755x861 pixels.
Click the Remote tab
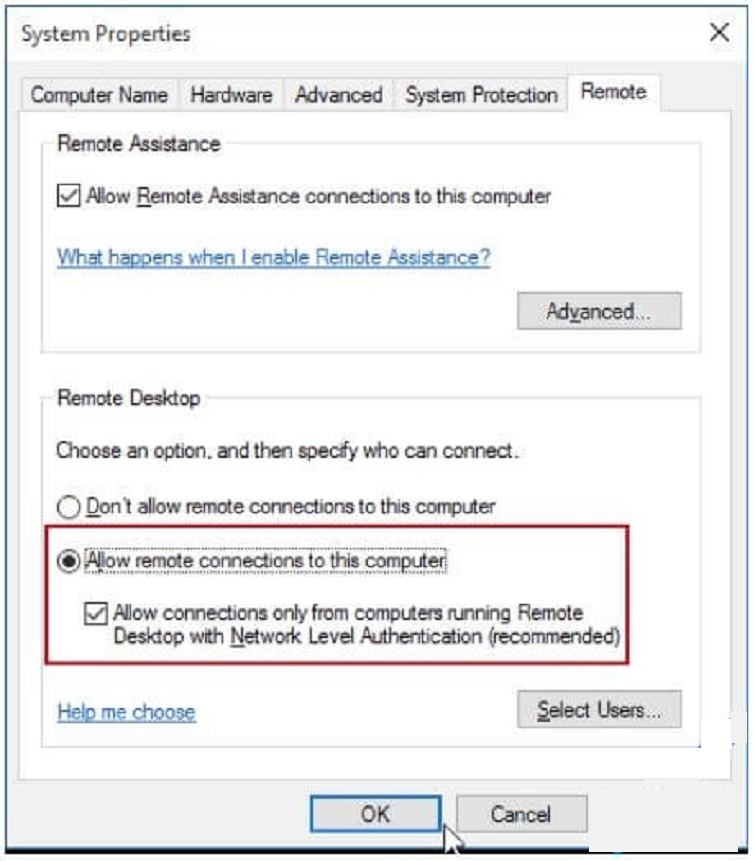(613, 92)
